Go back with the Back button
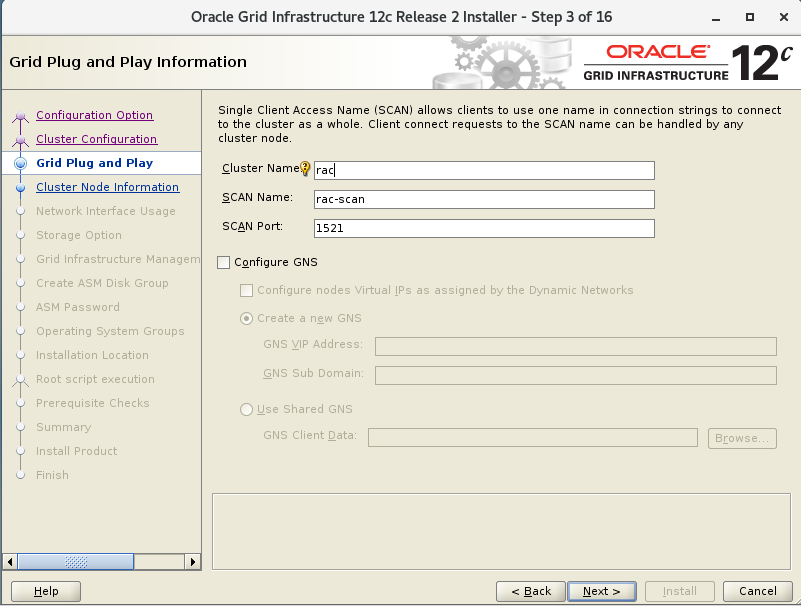 (531, 591)
